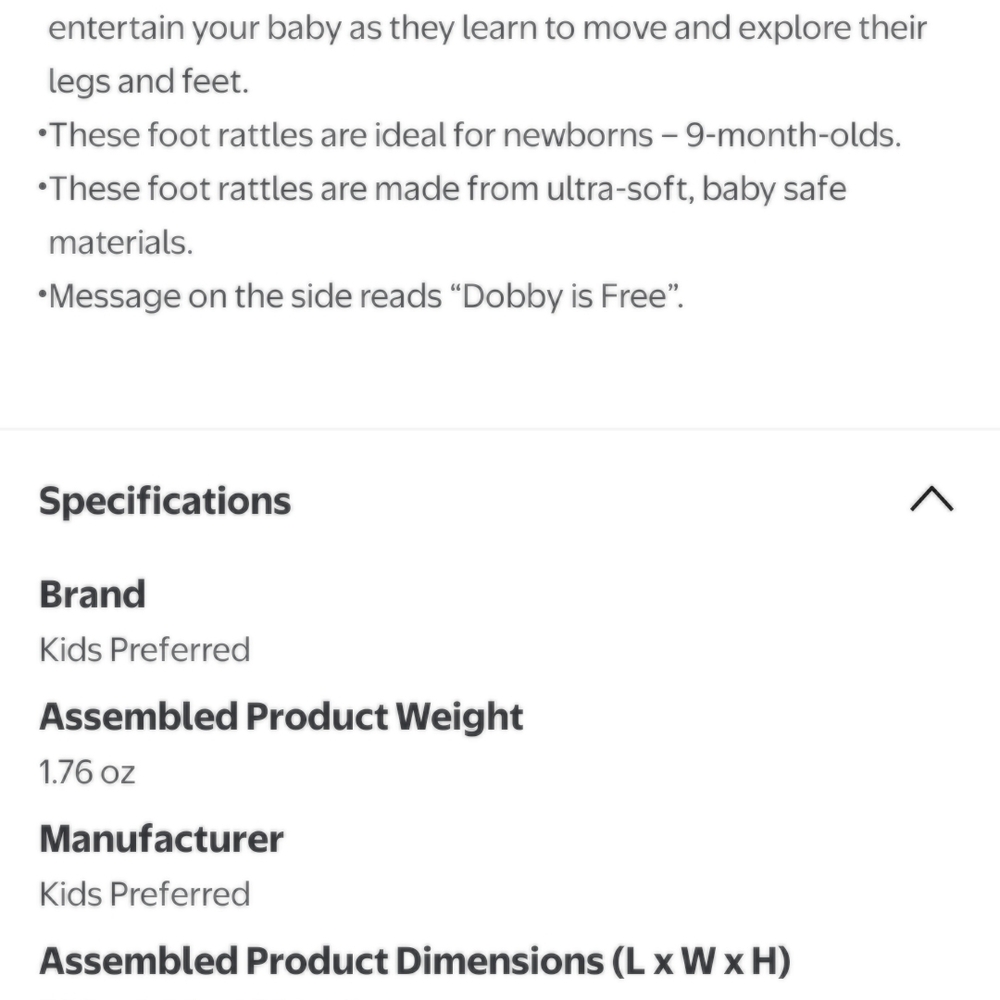Click the bullet marker before "Message on the side"

(43, 294)
